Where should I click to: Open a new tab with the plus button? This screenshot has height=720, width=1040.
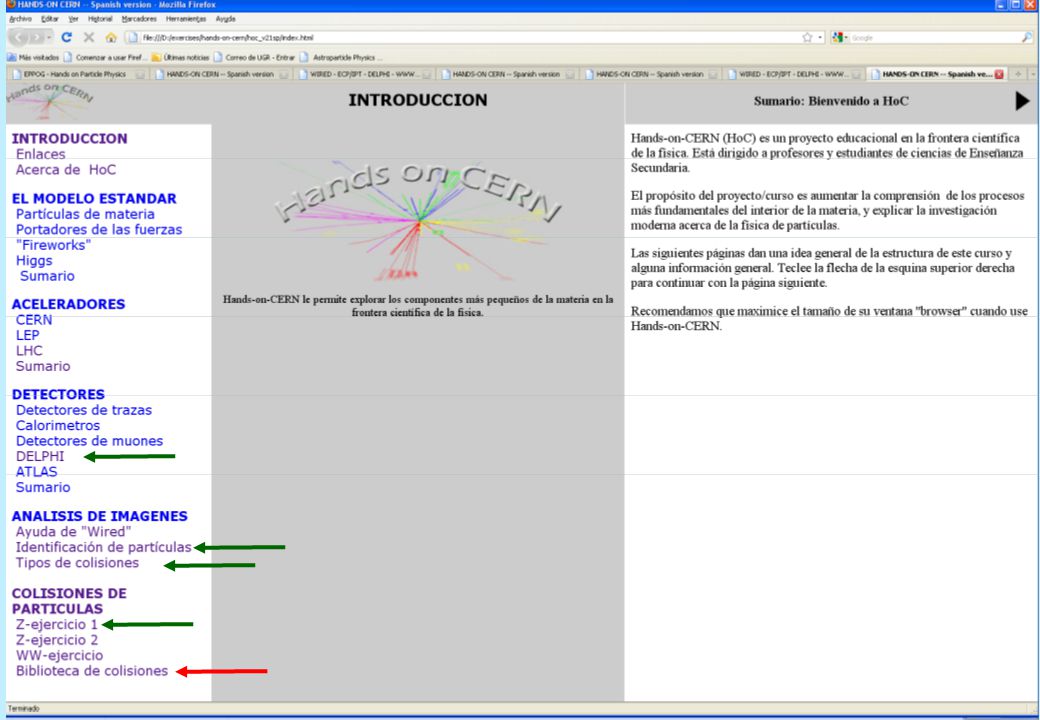tap(1018, 74)
